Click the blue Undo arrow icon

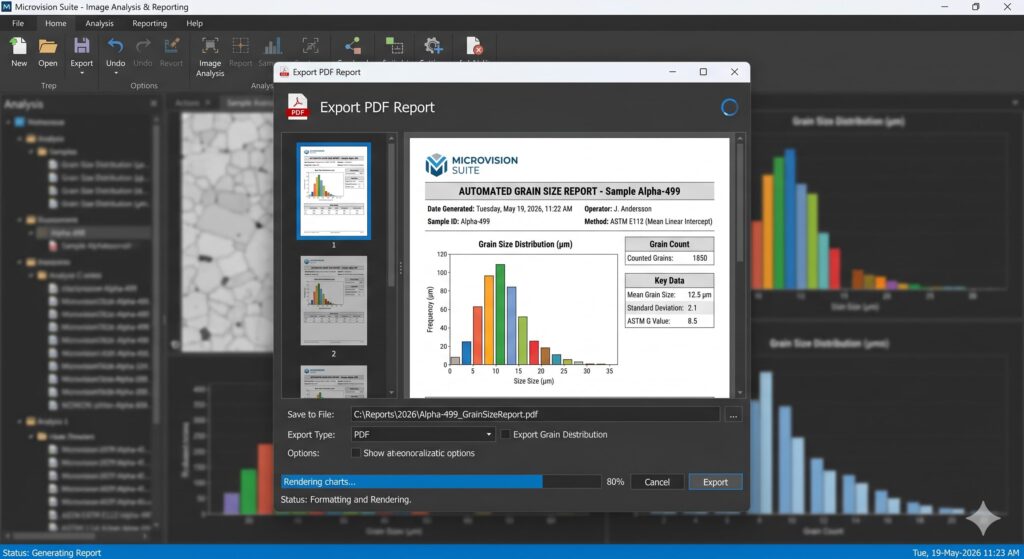point(116,46)
